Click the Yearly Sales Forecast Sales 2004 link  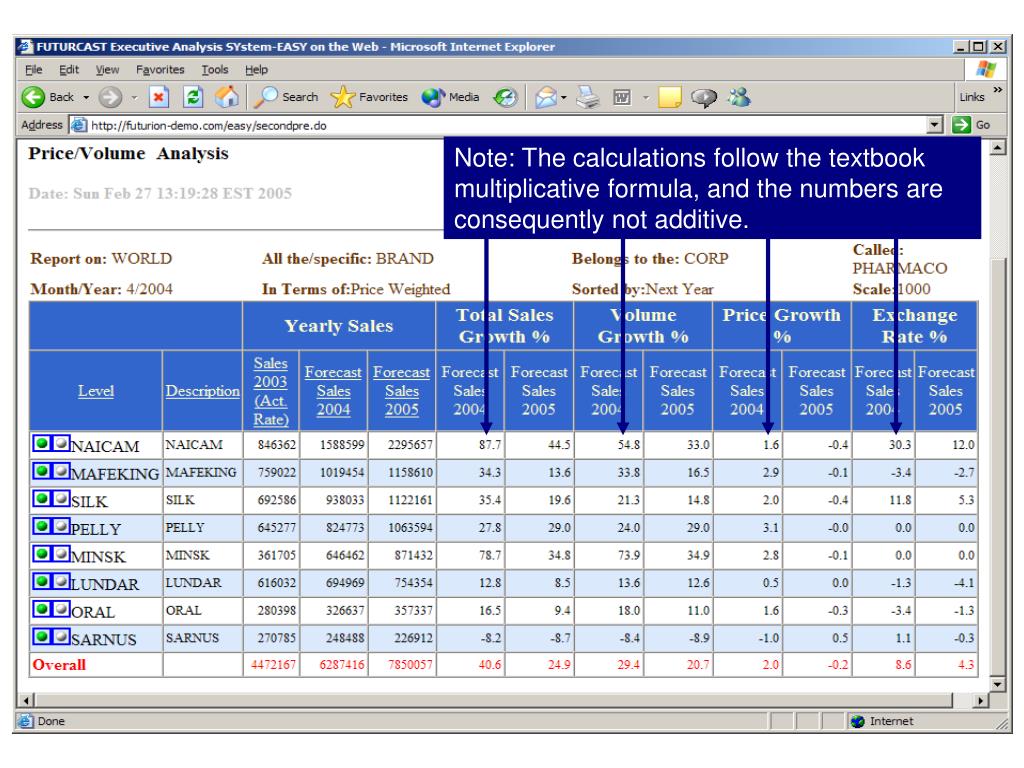pos(333,391)
